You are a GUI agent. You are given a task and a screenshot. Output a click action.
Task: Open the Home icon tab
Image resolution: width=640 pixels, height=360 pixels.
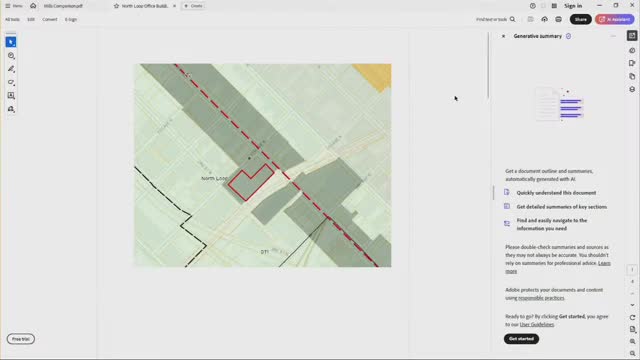tap(33, 6)
